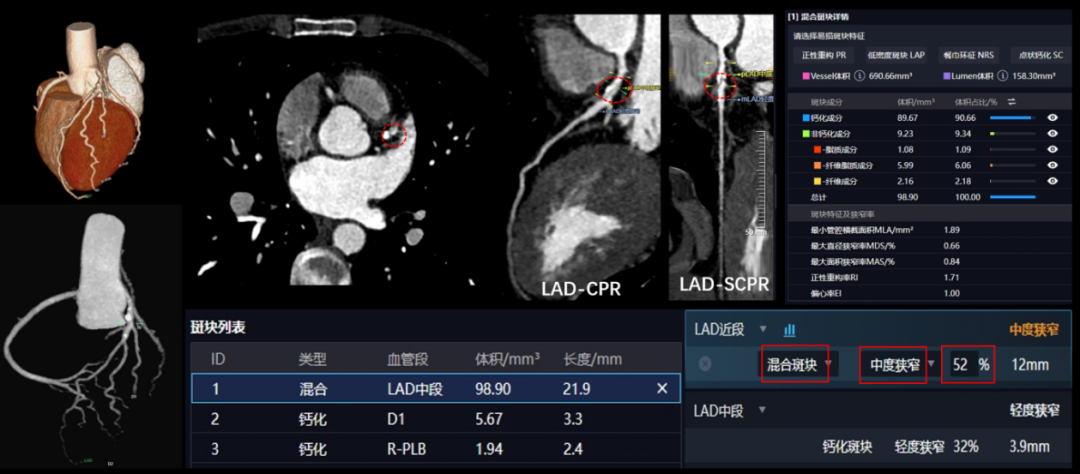1080x474 pixels.
Task: Select plaque row 3 钙化 R-PLB
Action: (x=436, y=449)
